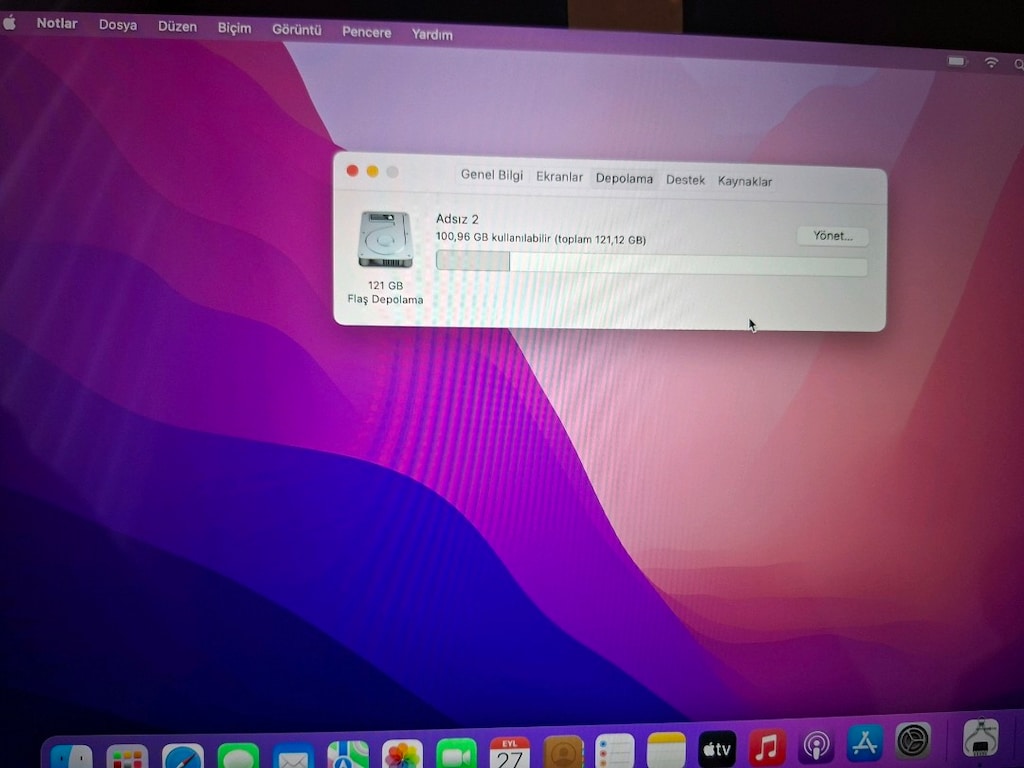Open Music from the dock
Viewport: 1024px width, 768px height.
(x=767, y=746)
